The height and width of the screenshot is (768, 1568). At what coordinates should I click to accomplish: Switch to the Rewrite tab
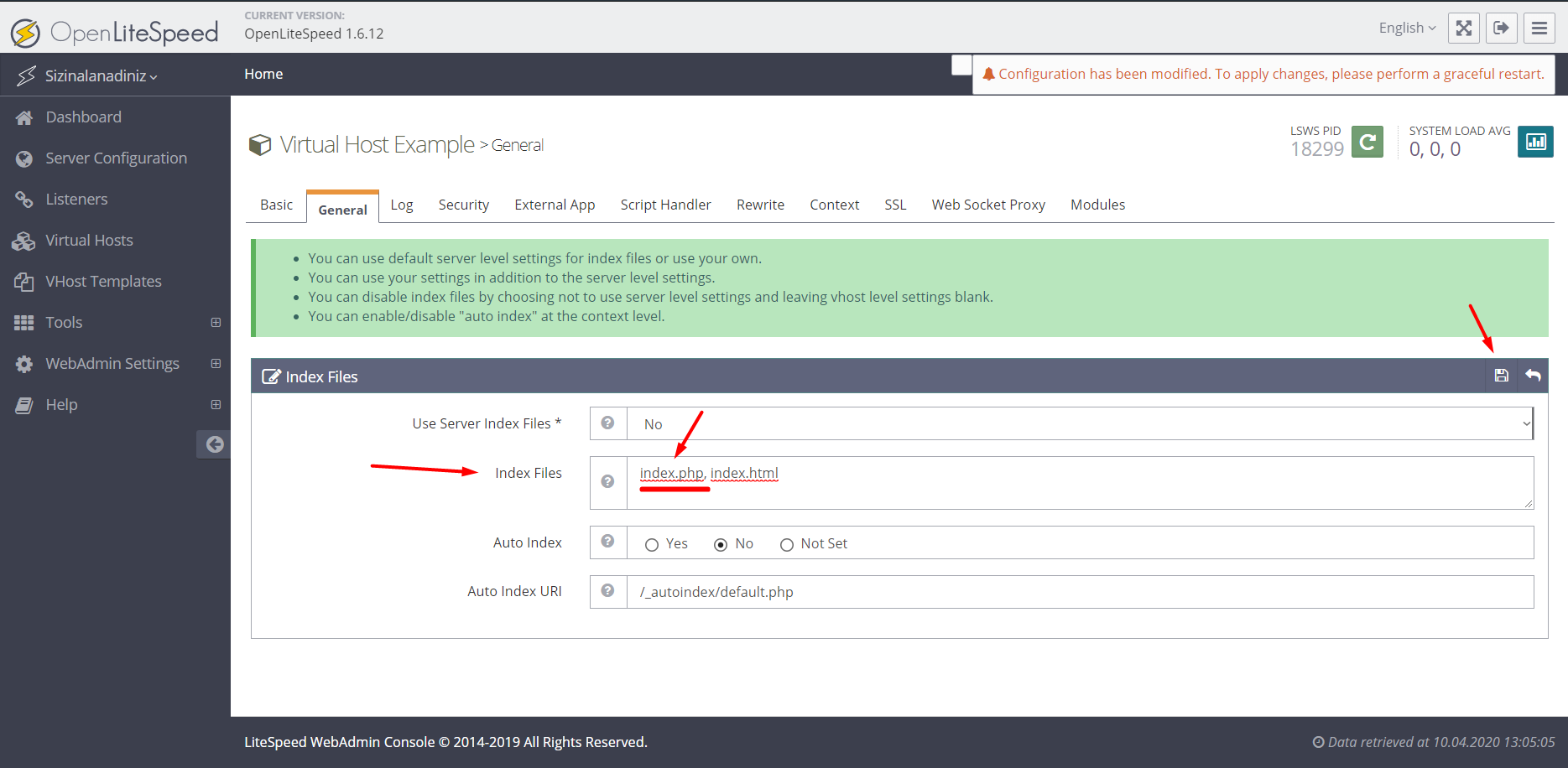(x=760, y=205)
